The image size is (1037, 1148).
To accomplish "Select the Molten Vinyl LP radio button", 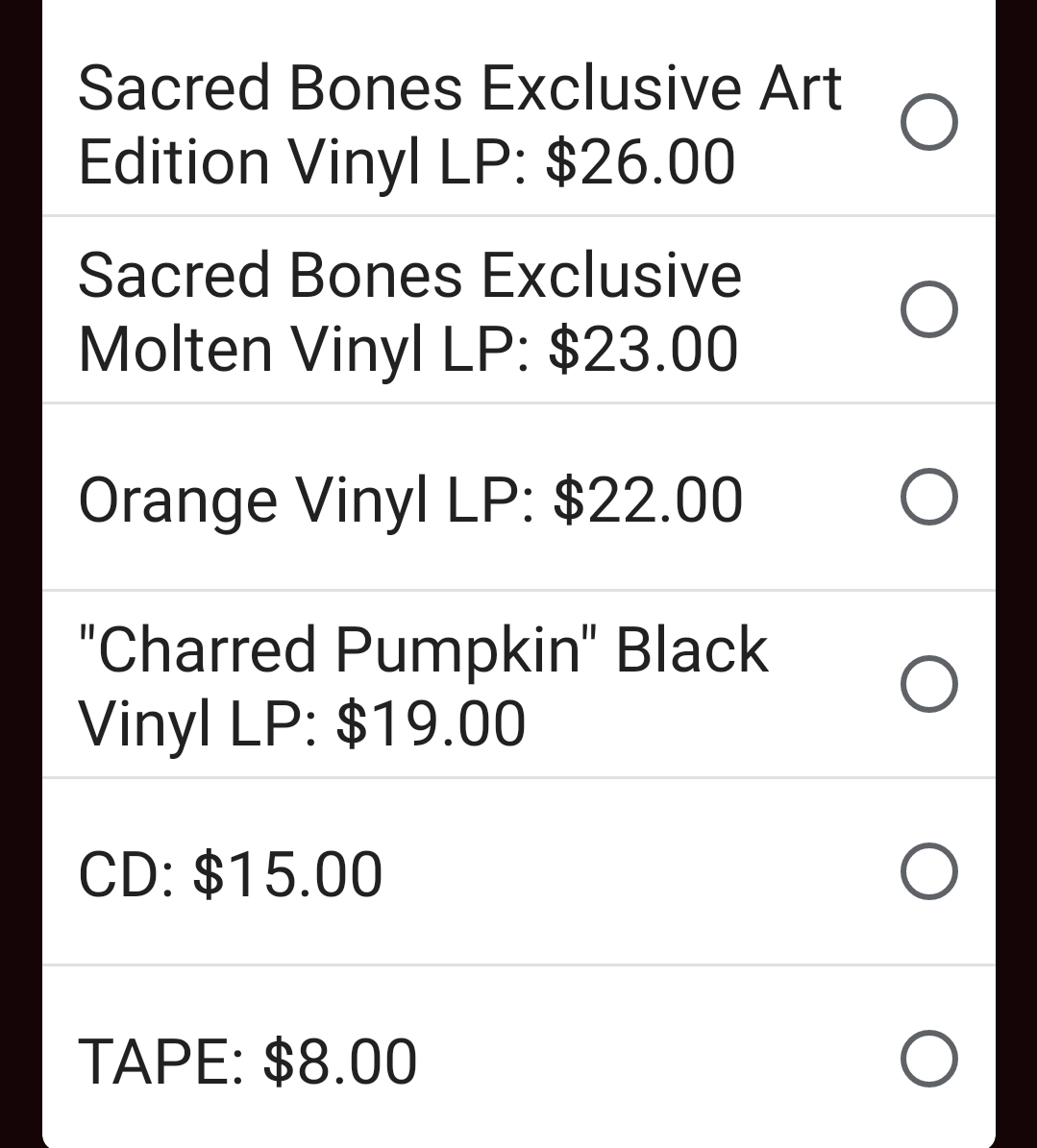I will tap(928, 309).
